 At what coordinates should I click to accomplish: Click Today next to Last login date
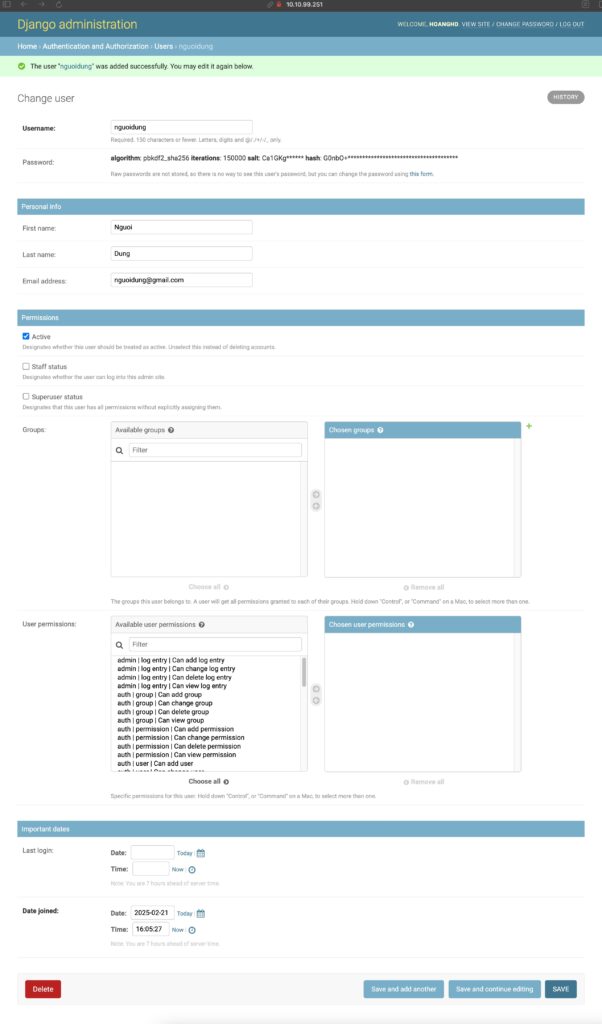pyautogui.click(x=185, y=854)
